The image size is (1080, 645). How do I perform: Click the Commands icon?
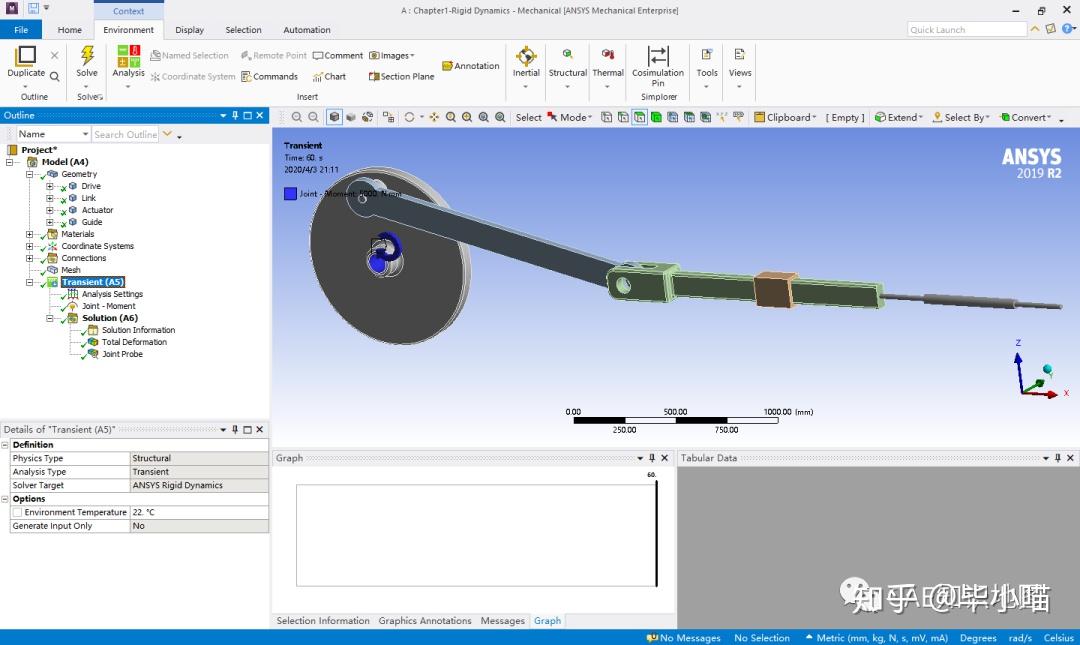coord(270,76)
